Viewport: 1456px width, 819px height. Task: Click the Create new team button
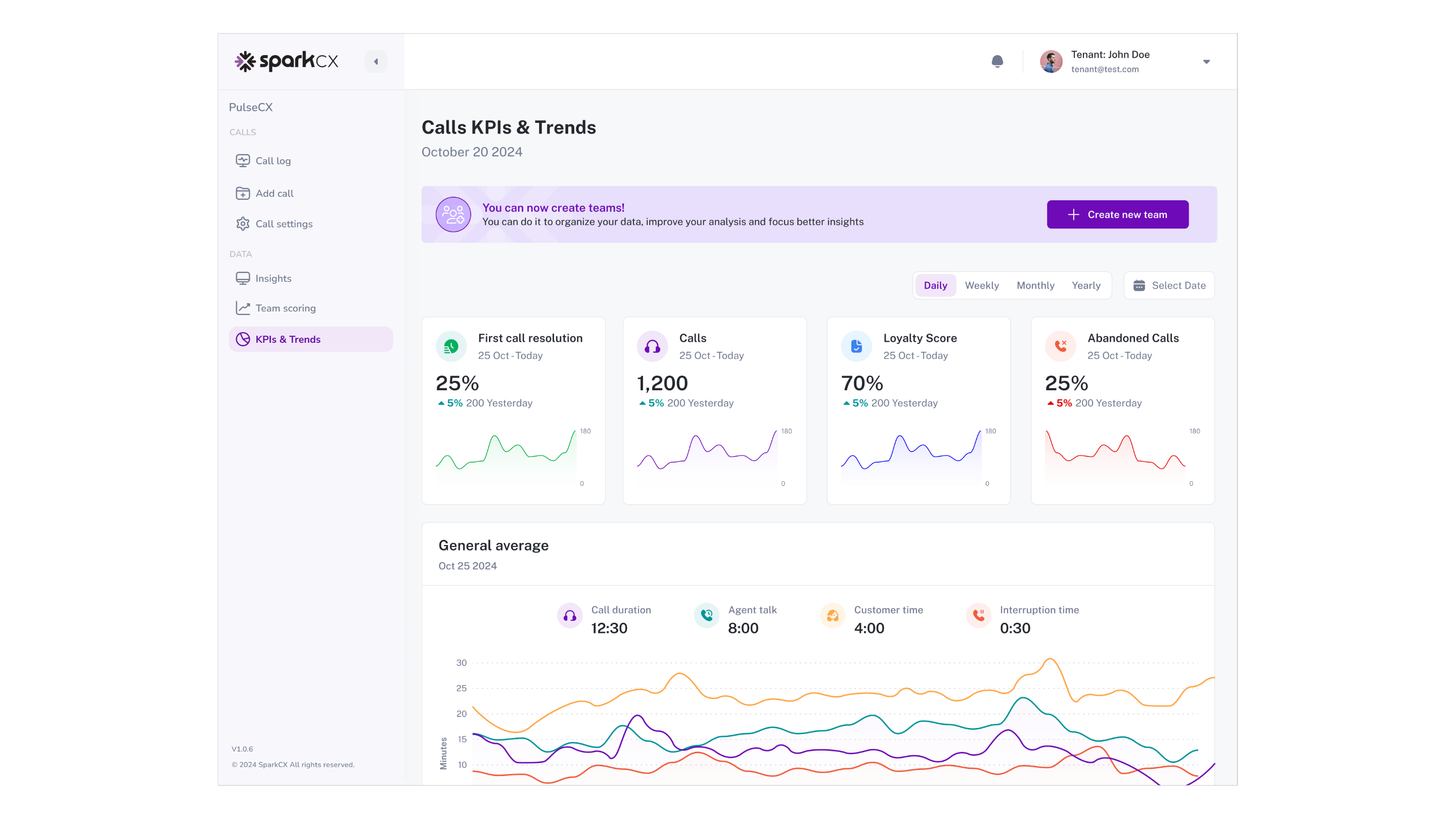(1117, 214)
